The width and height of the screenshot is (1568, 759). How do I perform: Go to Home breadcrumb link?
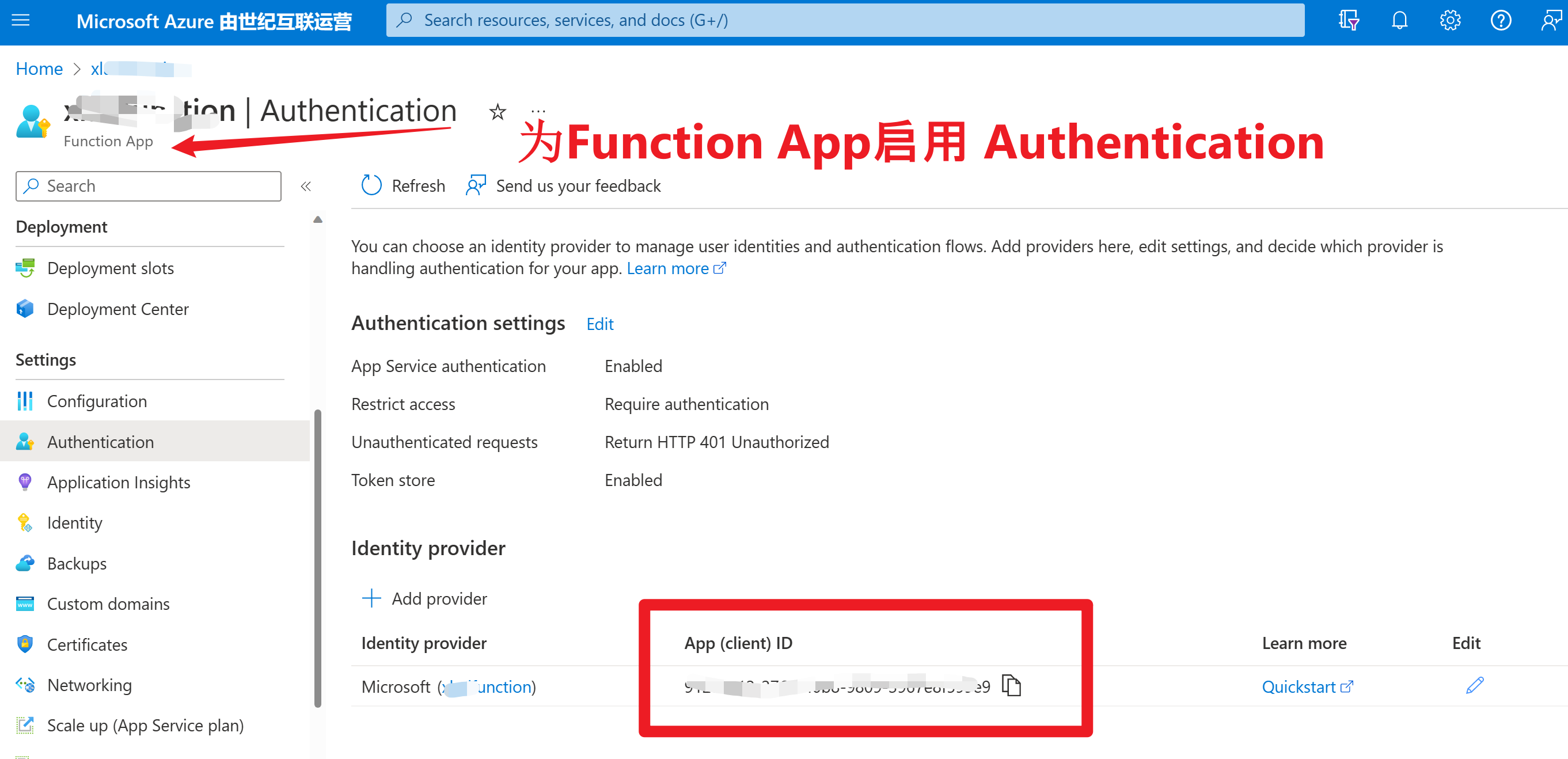(39, 69)
